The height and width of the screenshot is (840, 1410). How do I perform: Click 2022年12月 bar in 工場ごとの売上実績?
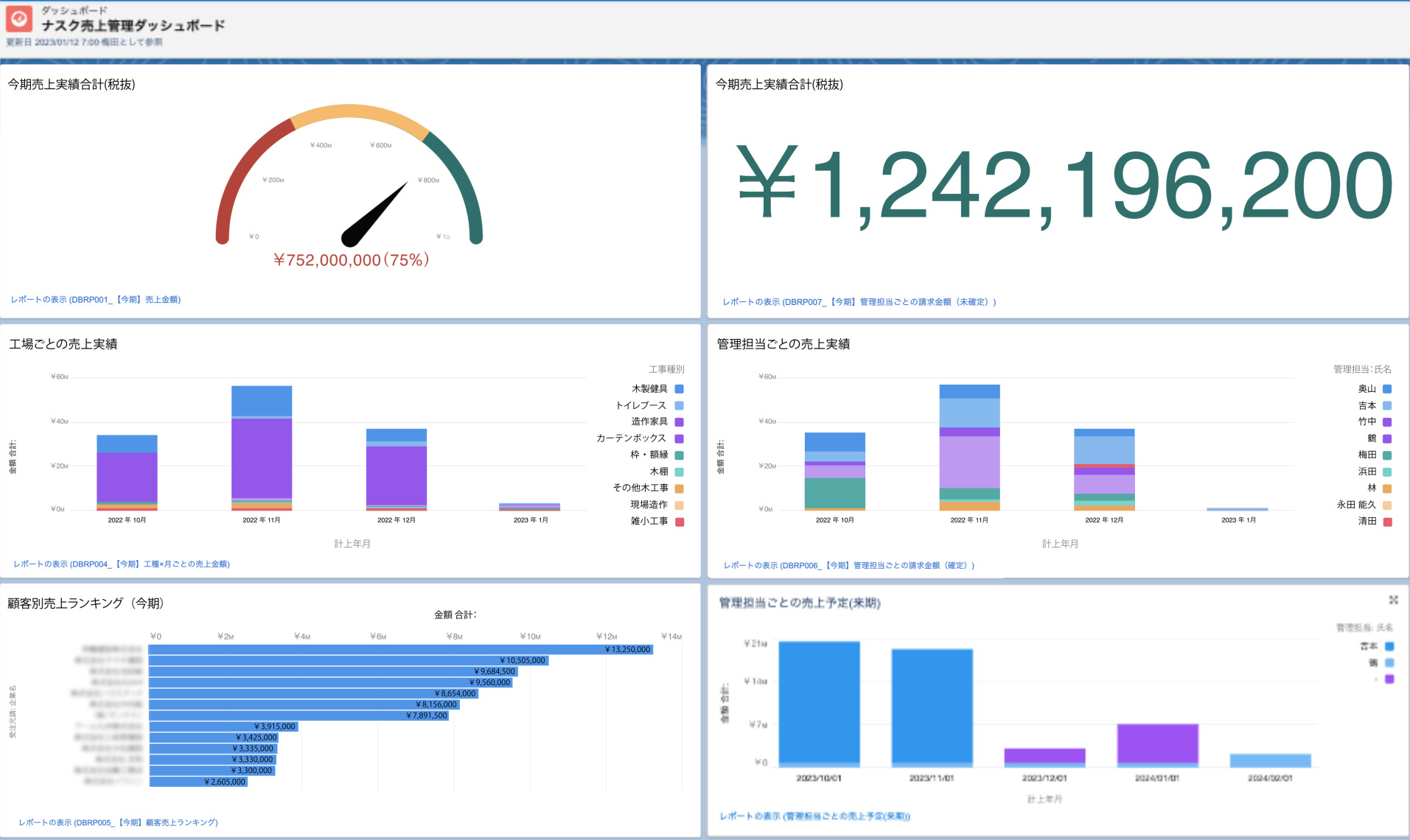pos(397,469)
